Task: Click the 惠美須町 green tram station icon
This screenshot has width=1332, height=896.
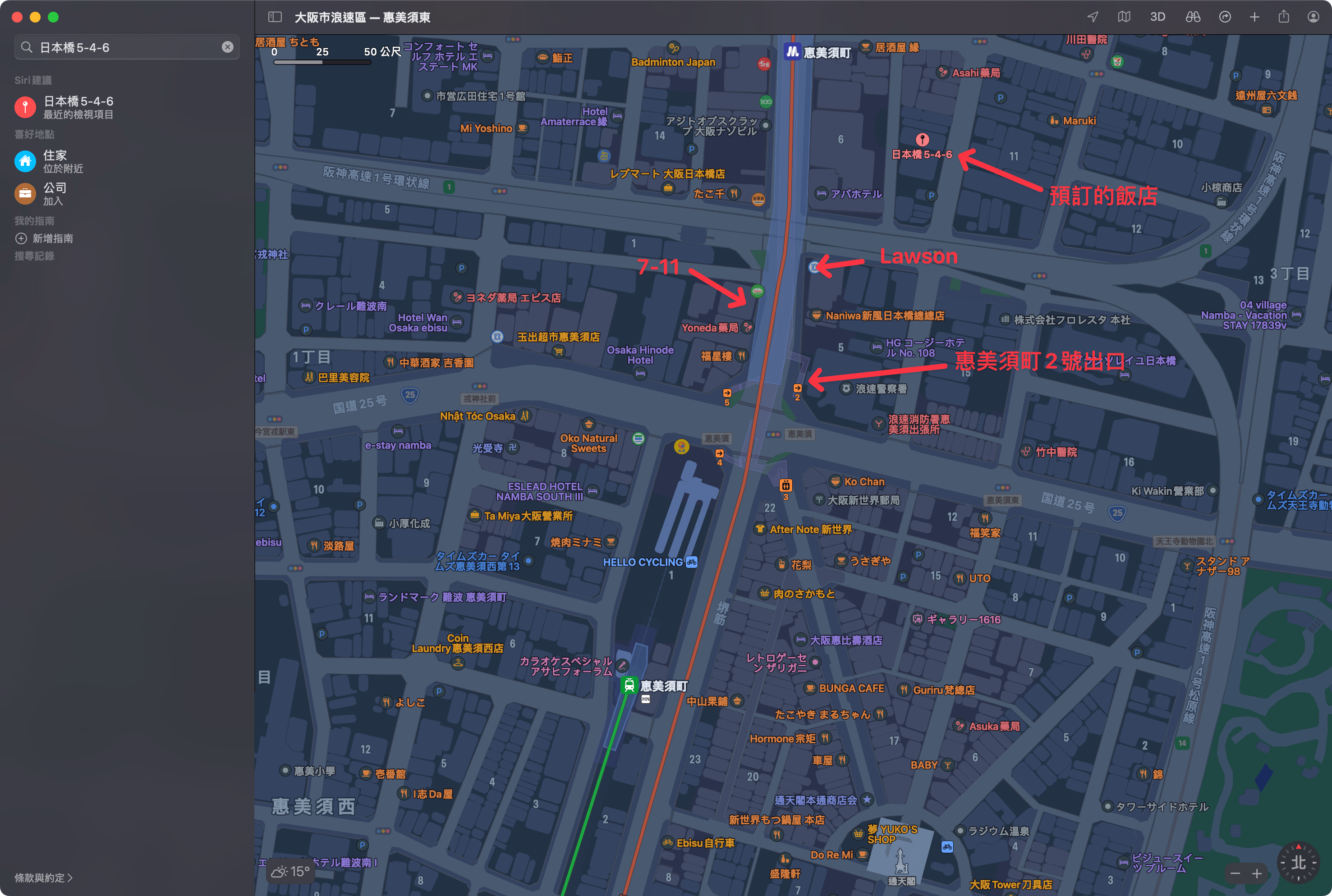Action: [x=629, y=685]
